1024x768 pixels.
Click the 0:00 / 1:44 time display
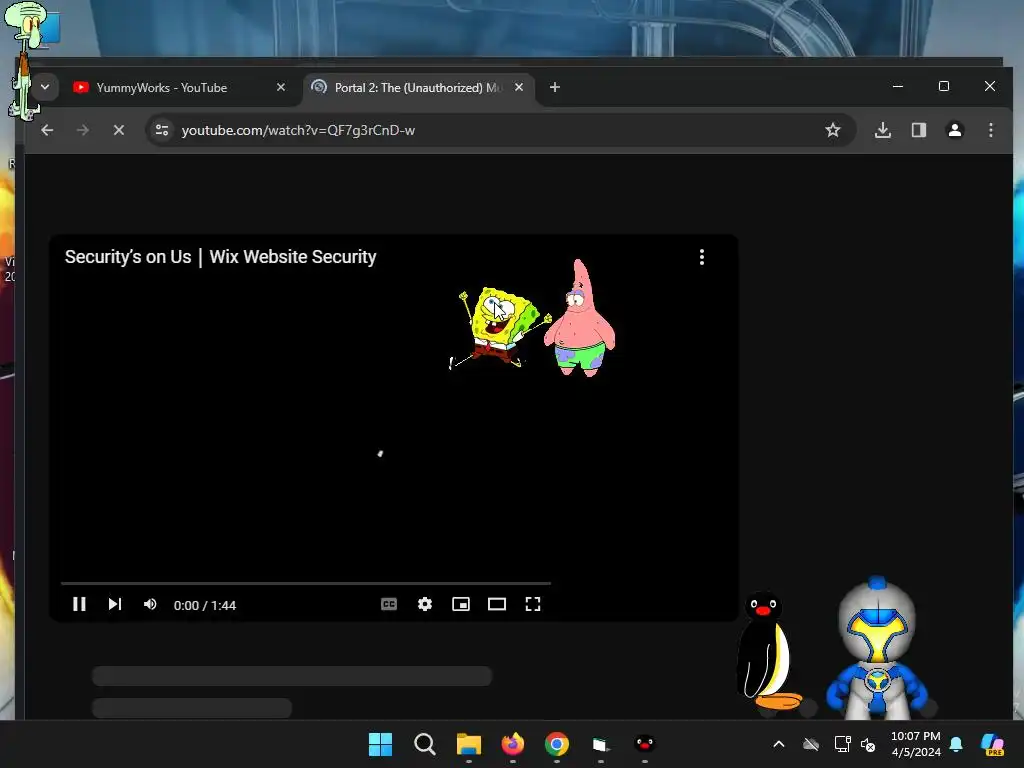pos(204,605)
